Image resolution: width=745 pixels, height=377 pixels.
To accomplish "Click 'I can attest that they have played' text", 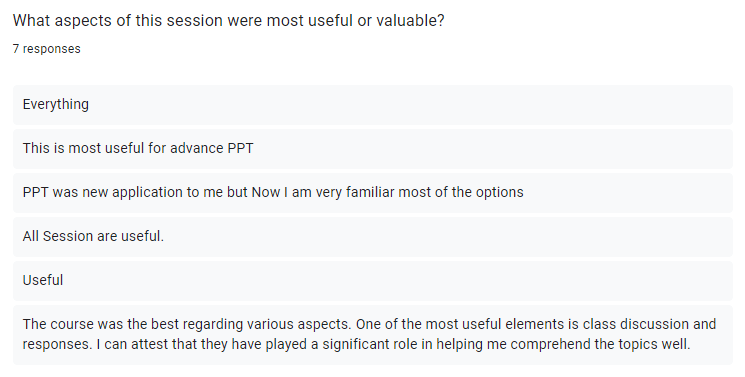I will tap(203, 344).
